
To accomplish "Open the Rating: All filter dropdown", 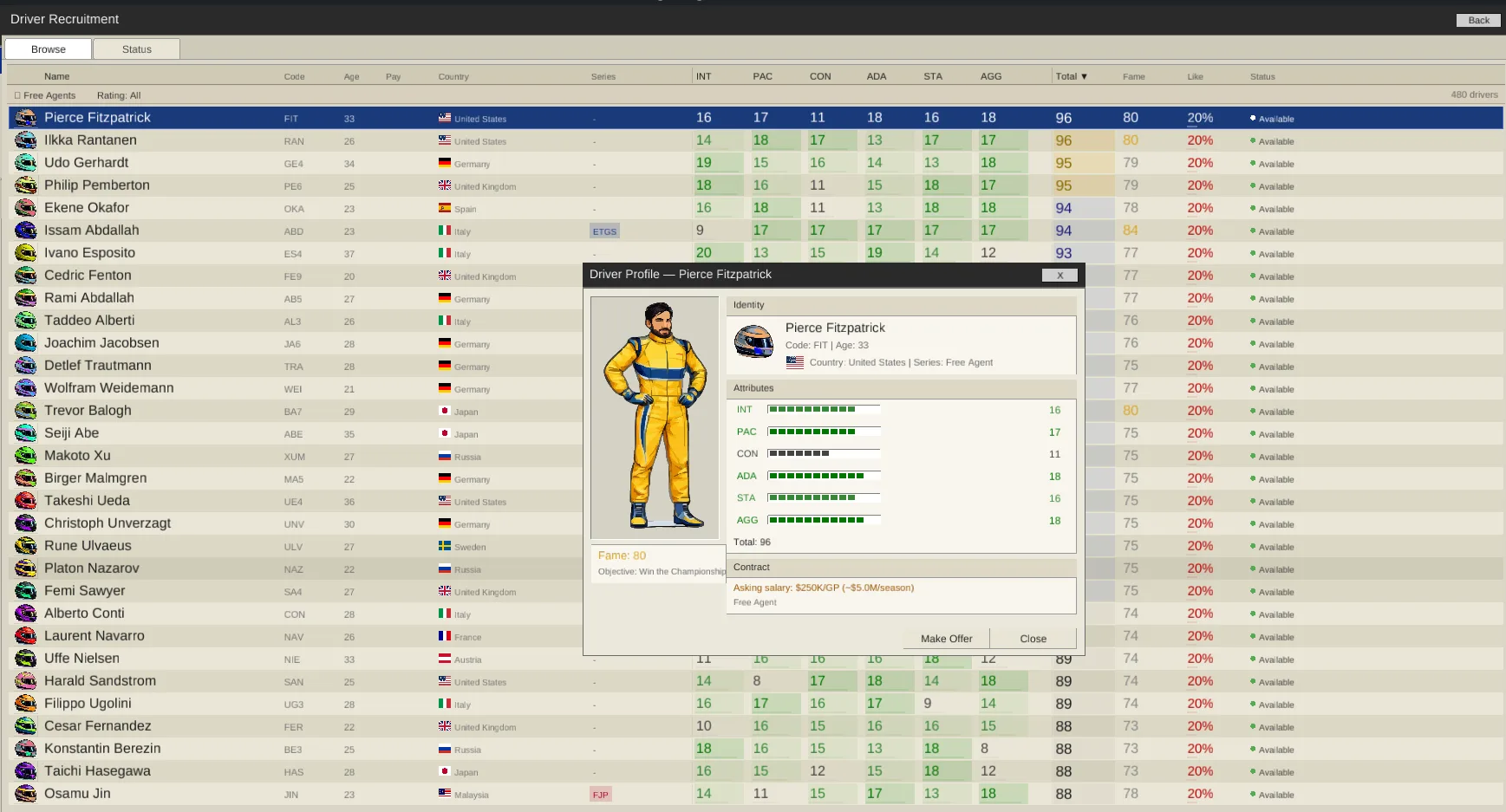I will (119, 95).
